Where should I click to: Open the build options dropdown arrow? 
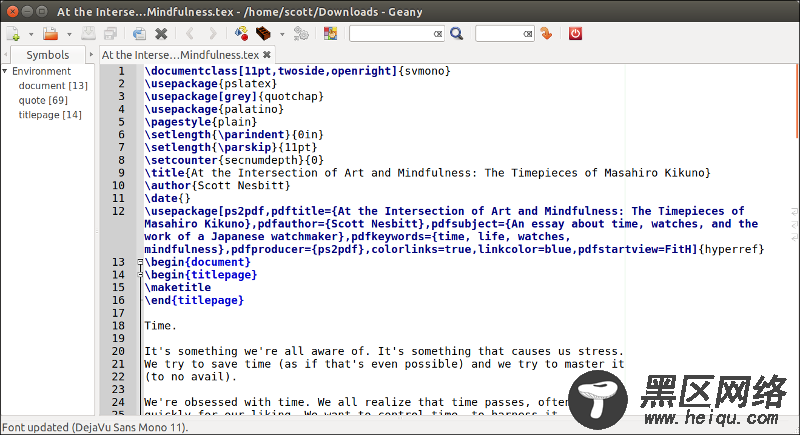282,35
